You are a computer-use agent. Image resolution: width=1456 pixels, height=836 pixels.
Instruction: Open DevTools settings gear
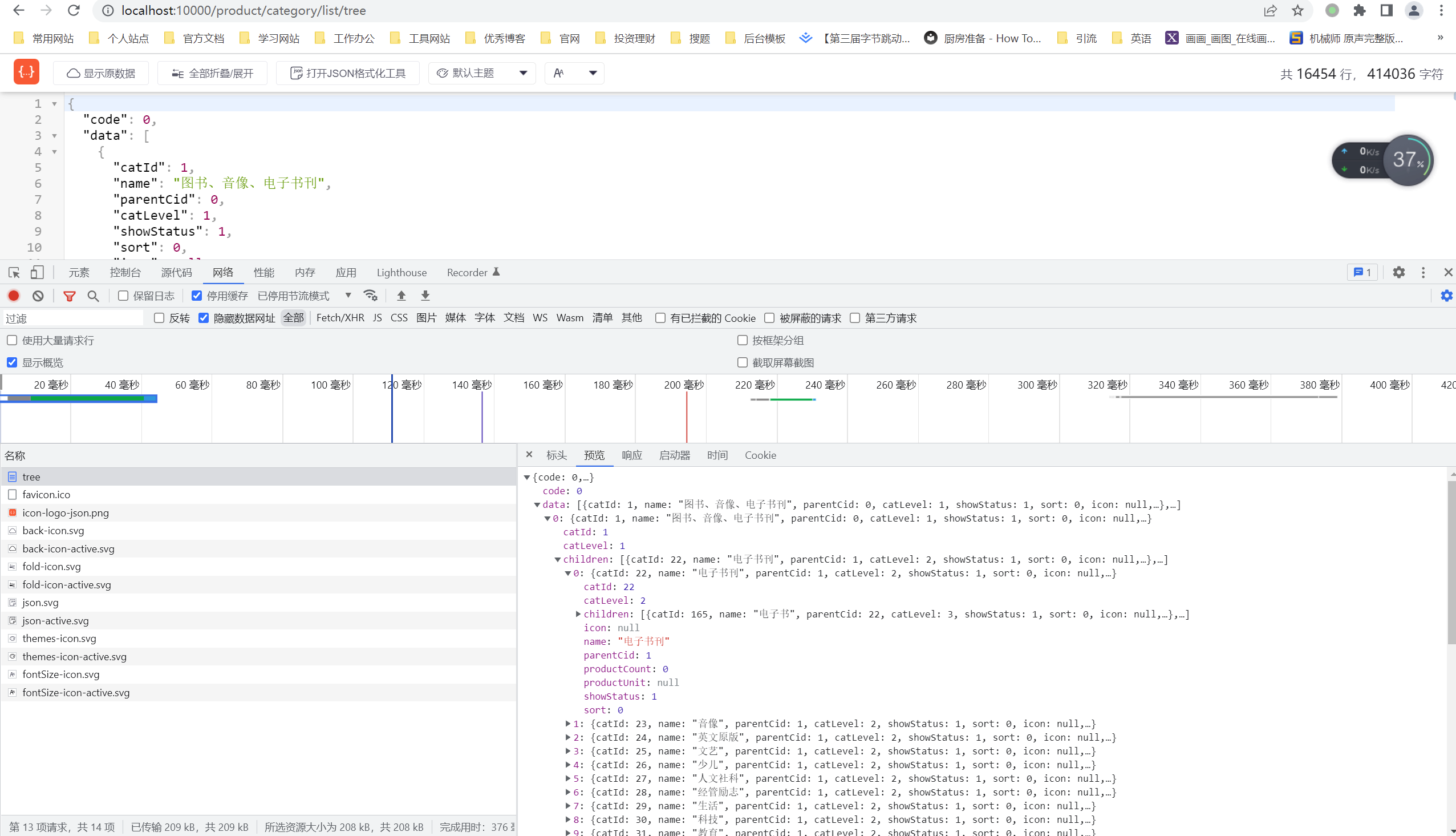tap(1398, 273)
